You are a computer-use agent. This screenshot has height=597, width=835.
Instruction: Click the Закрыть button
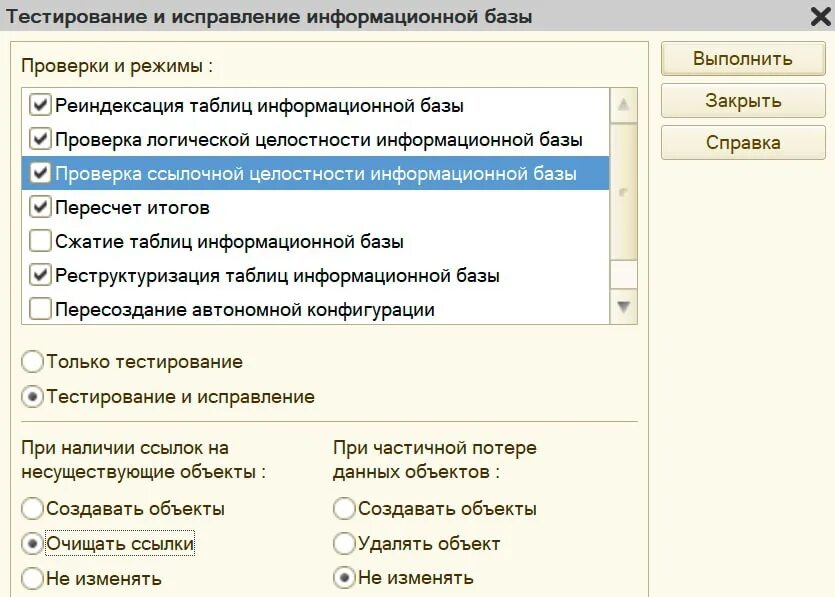click(x=743, y=100)
